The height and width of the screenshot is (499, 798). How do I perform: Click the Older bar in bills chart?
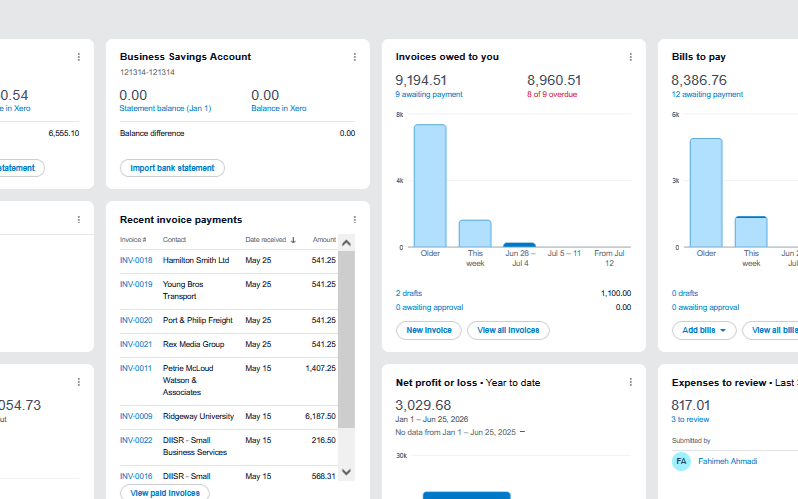pyautogui.click(x=706, y=192)
